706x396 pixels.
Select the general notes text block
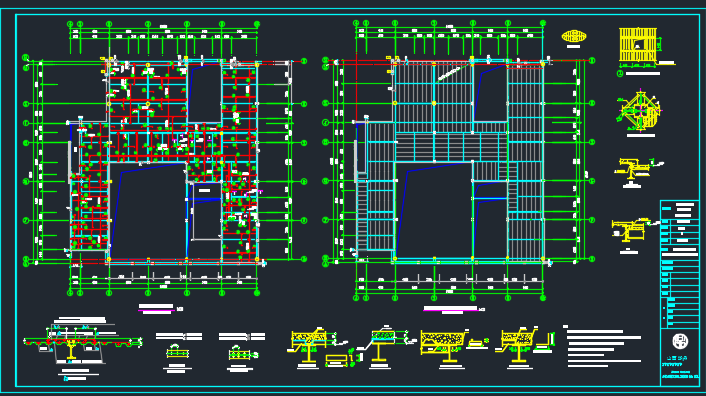(603, 347)
